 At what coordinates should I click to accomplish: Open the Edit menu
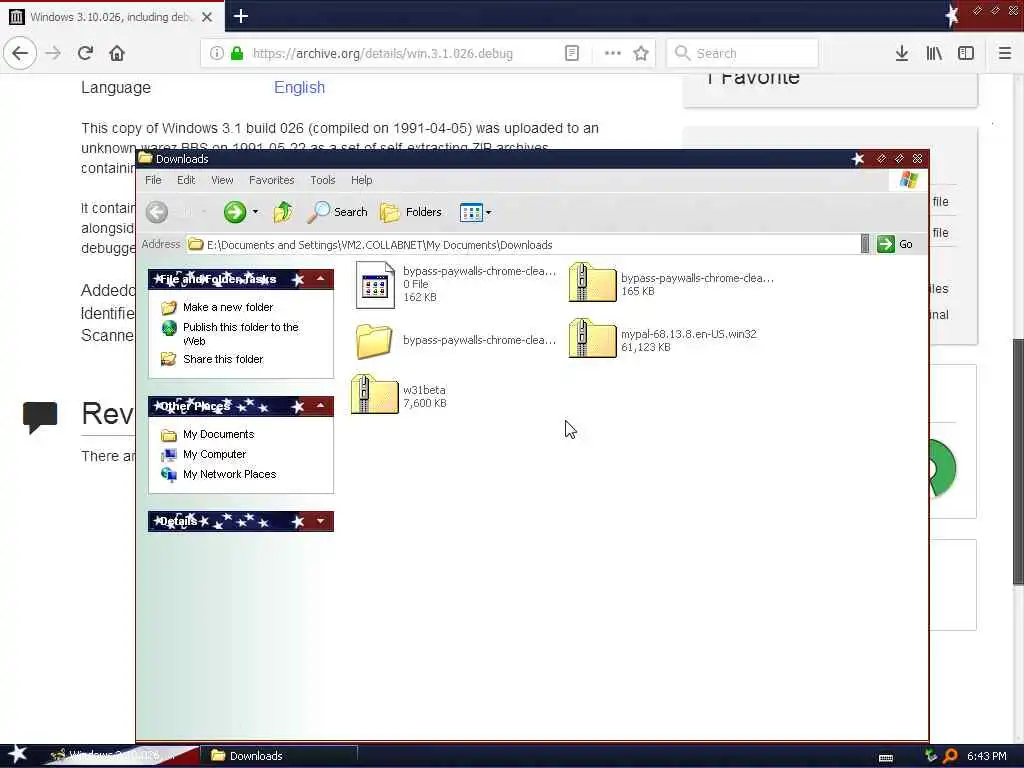point(186,180)
